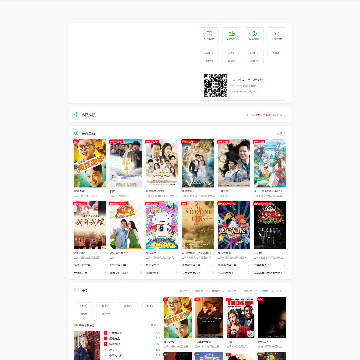This screenshot has height=360, width=360.
Task: Open the red poster with woman in red dress
Action: tap(240, 318)
